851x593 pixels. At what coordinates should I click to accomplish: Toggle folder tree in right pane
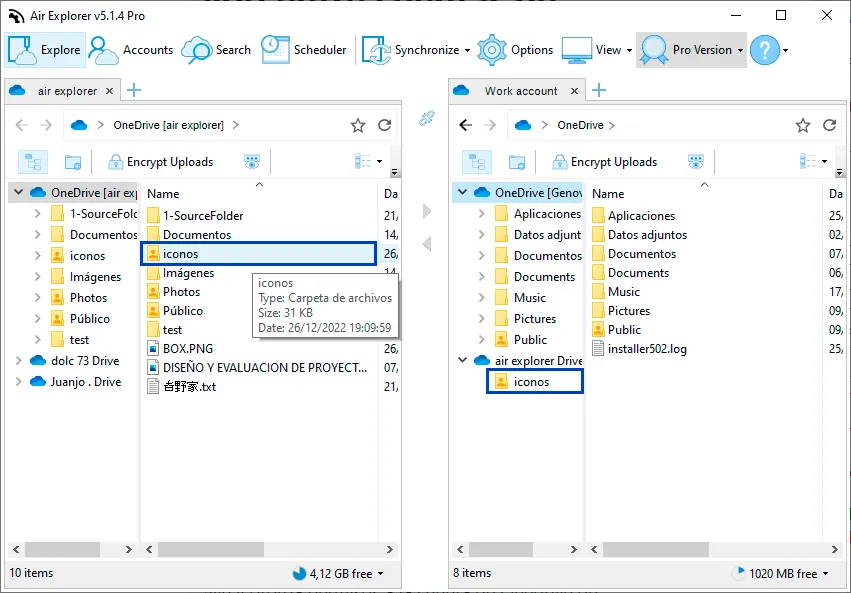click(x=477, y=162)
